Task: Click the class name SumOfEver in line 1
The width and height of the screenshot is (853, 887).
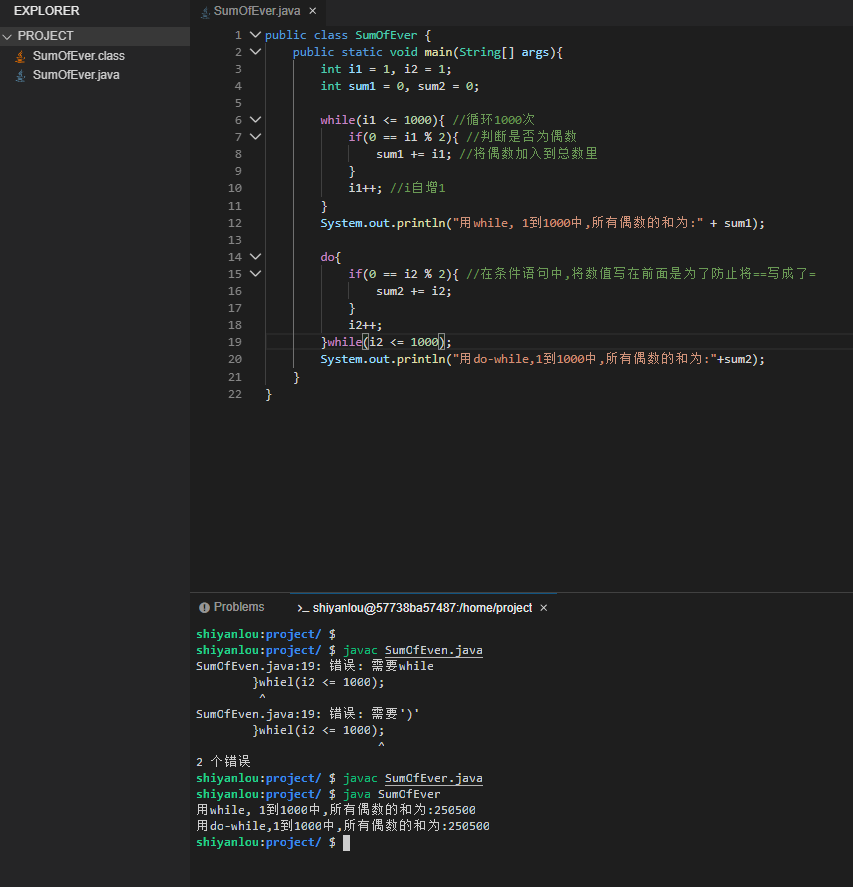Action: click(386, 35)
